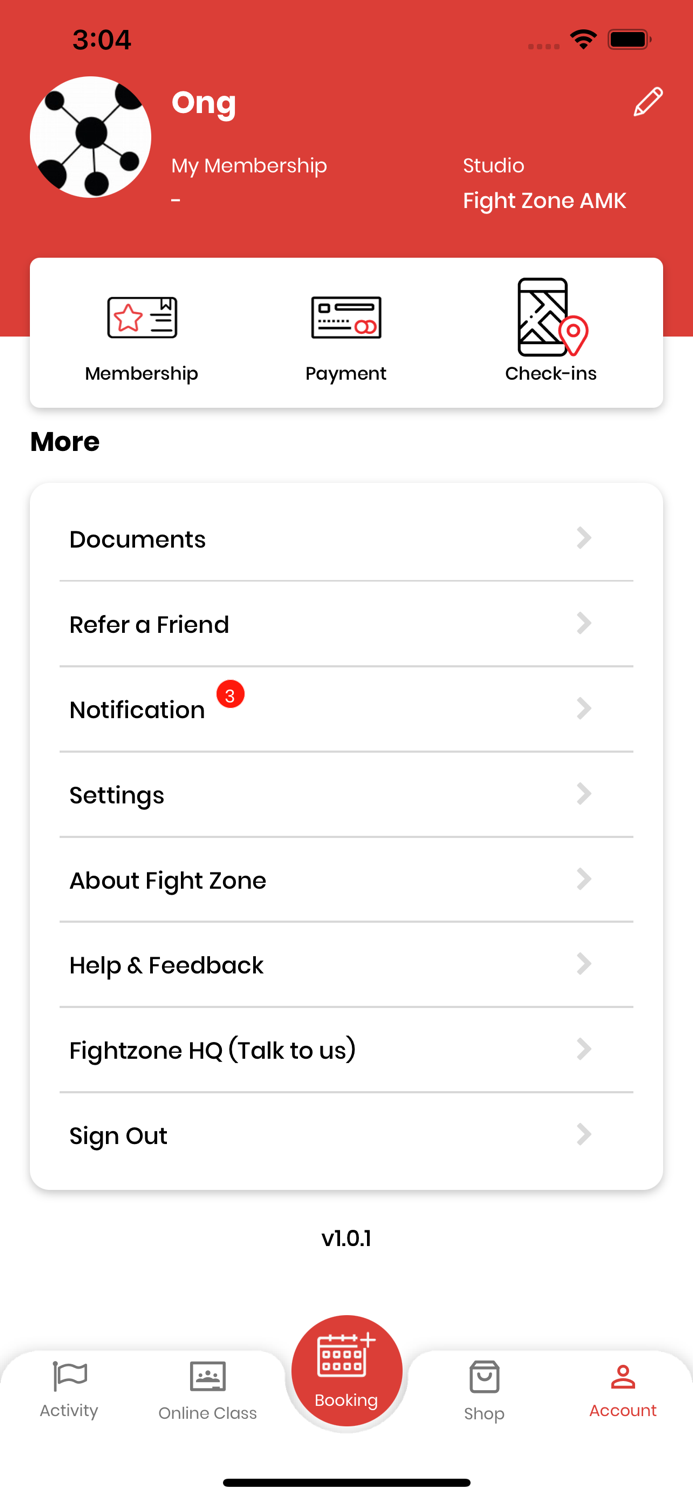Sign Out of the account
The height and width of the screenshot is (1500, 693).
[346, 1135]
